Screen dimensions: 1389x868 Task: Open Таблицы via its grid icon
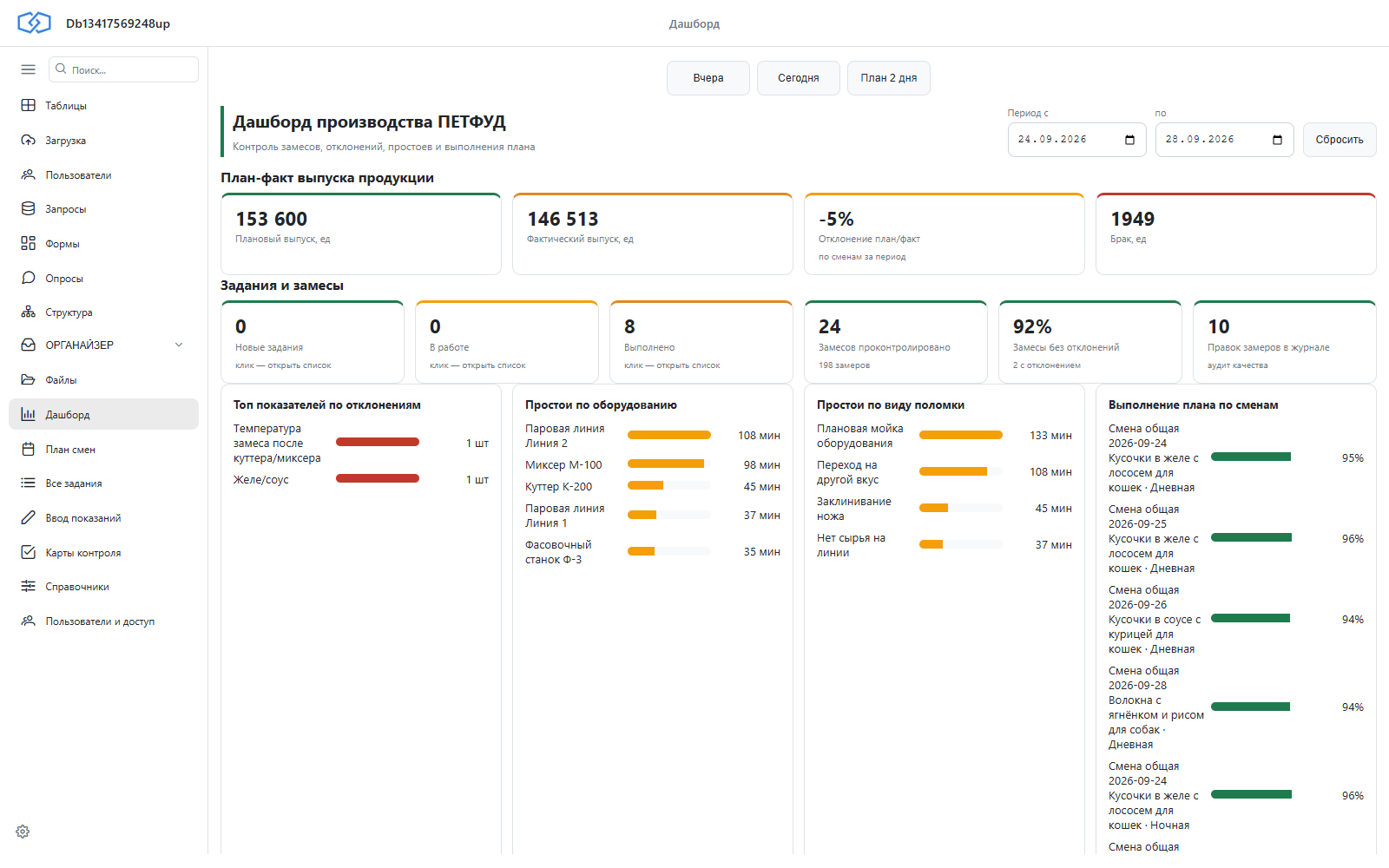click(28, 105)
